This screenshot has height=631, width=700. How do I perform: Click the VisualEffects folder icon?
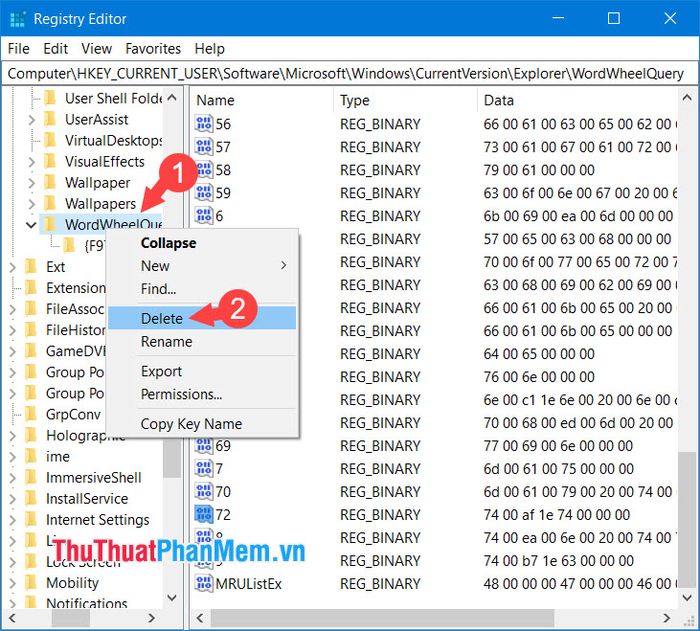50,161
